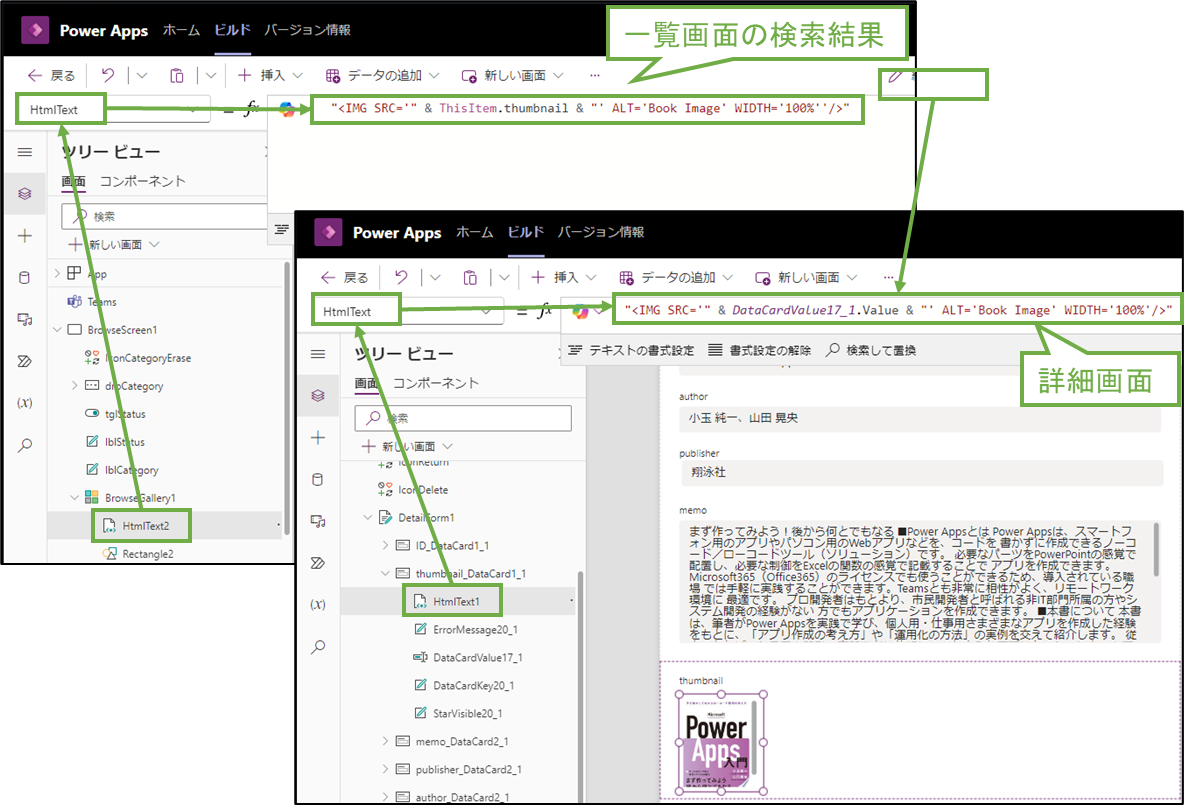The width and height of the screenshot is (1184, 805).
Task: Click the Copilot icon in the rear window formula bar
Action: click(x=287, y=109)
